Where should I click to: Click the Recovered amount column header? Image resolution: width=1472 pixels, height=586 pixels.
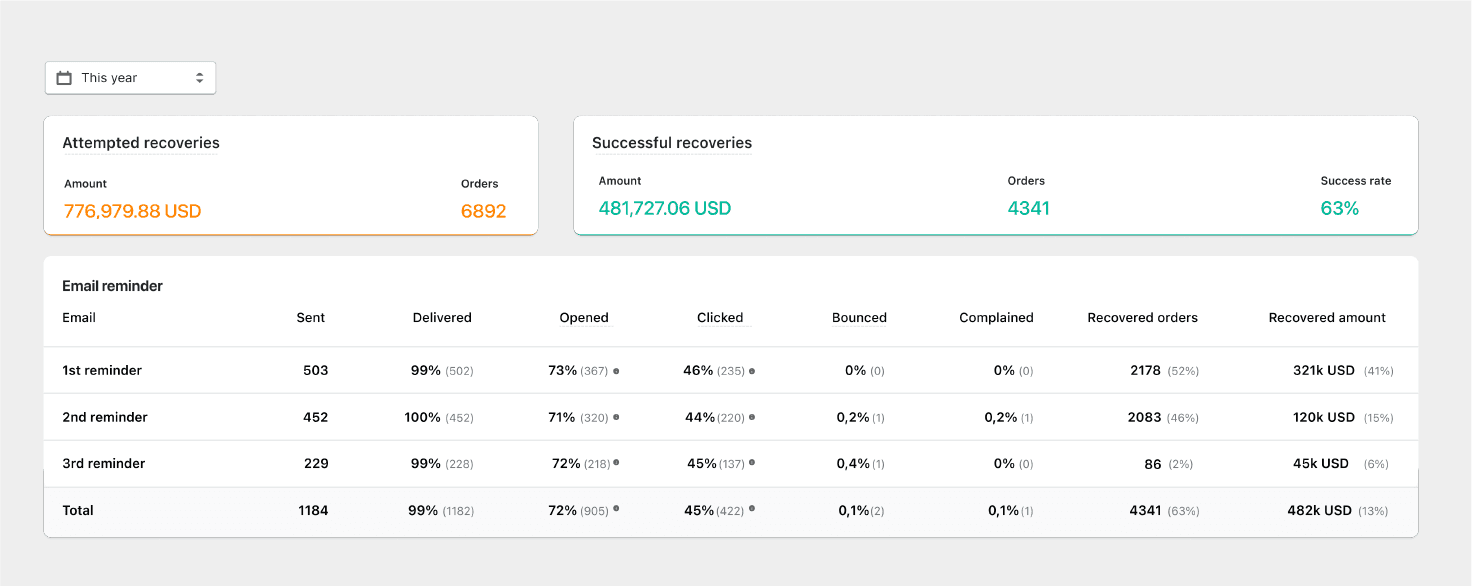coord(1327,318)
